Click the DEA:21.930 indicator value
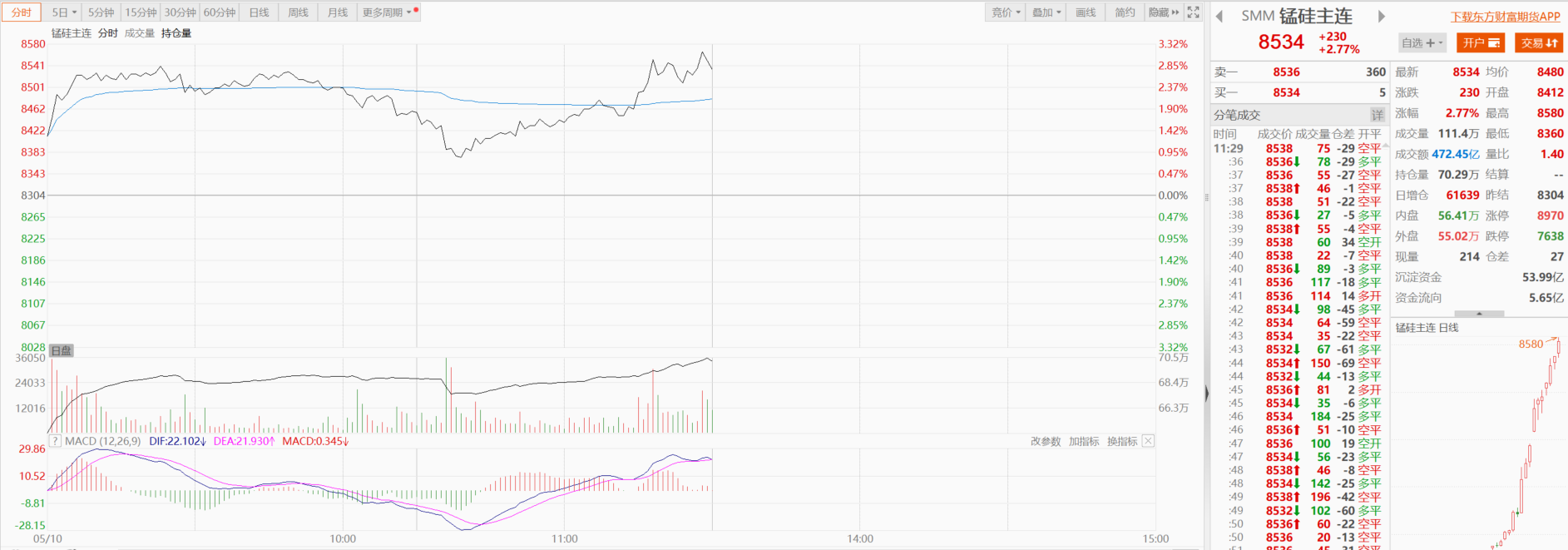This screenshot has height=550, width=1568. (x=244, y=441)
